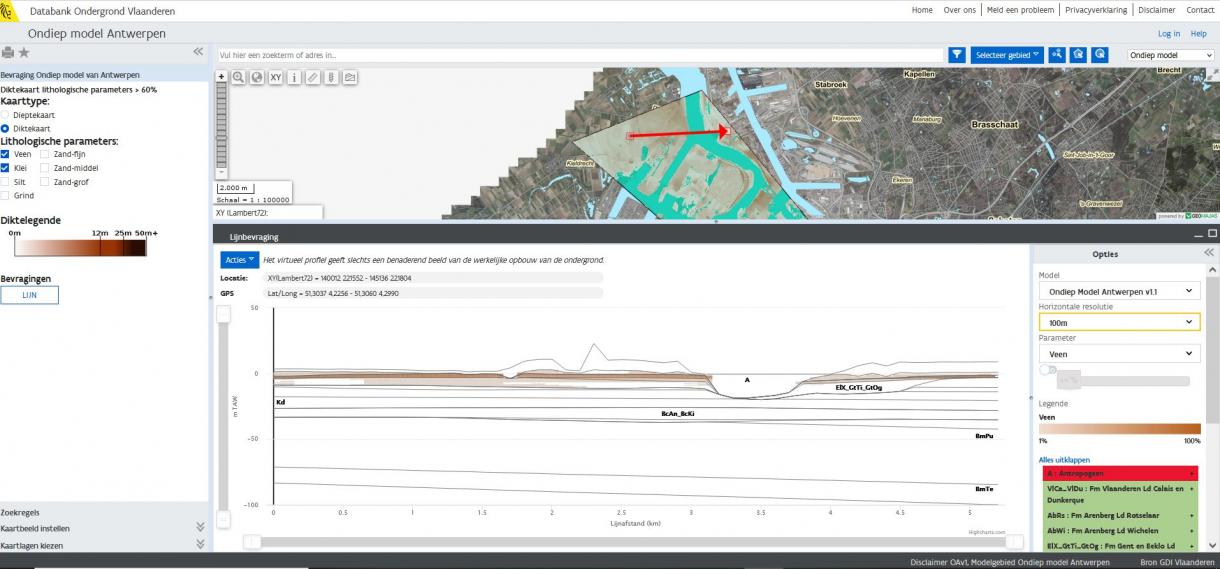Enable the Zand-middel checkbox
The image size is (1220, 569).
pyautogui.click(x=45, y=168)
